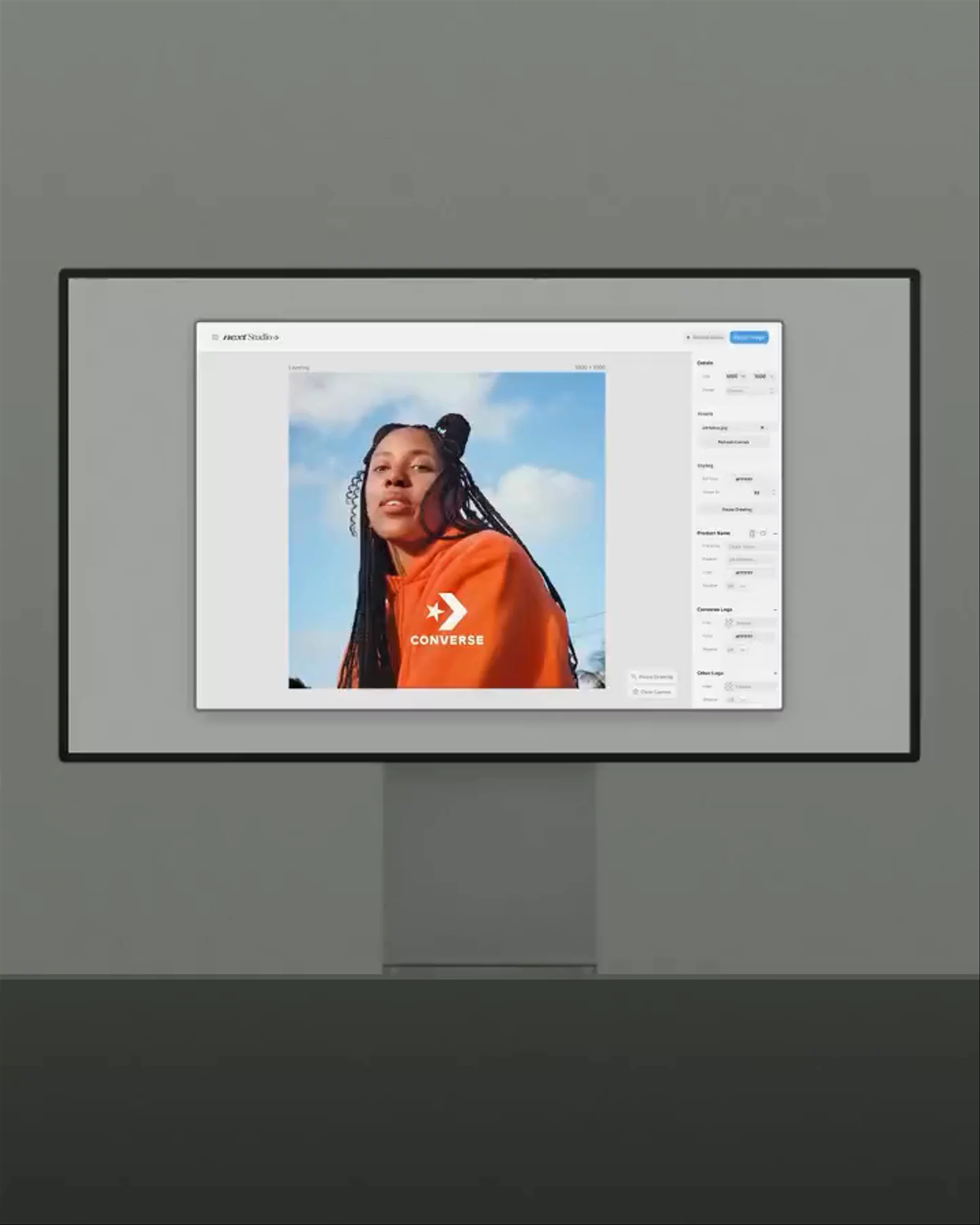
Task: Click the Clear Canvas trash icon
Action: coord(635,692)
